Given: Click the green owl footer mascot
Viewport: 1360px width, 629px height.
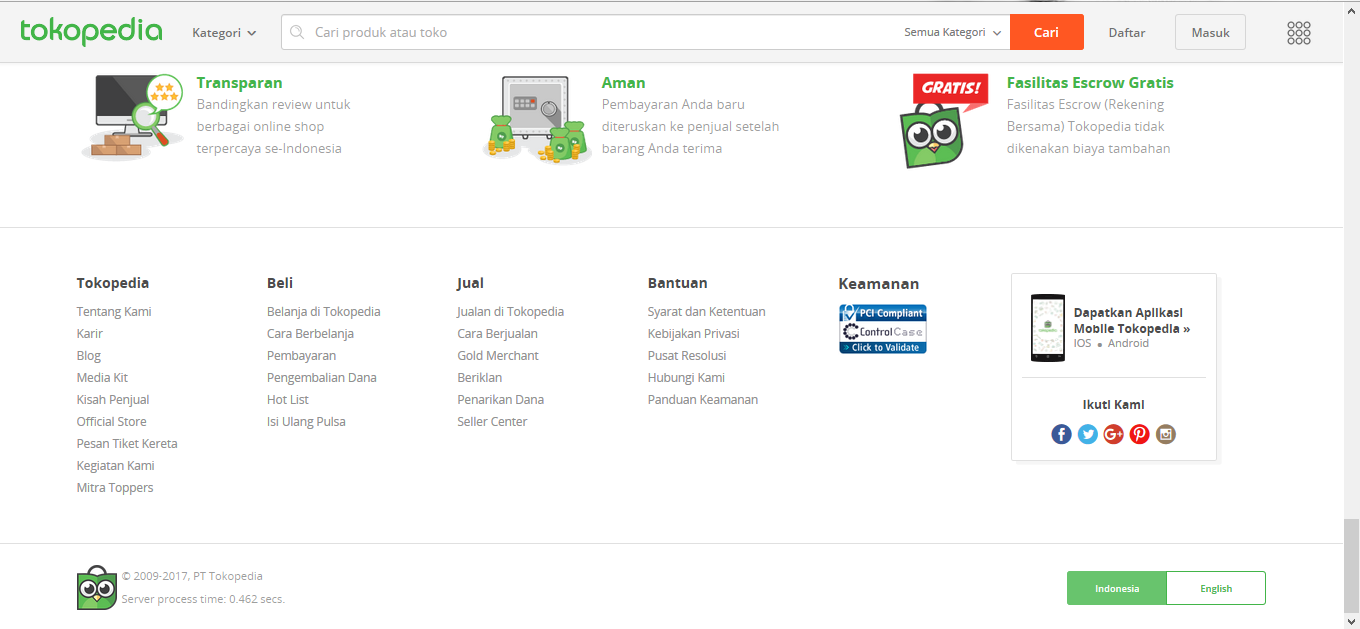Looking at the screenshot, I should point(97,588).
